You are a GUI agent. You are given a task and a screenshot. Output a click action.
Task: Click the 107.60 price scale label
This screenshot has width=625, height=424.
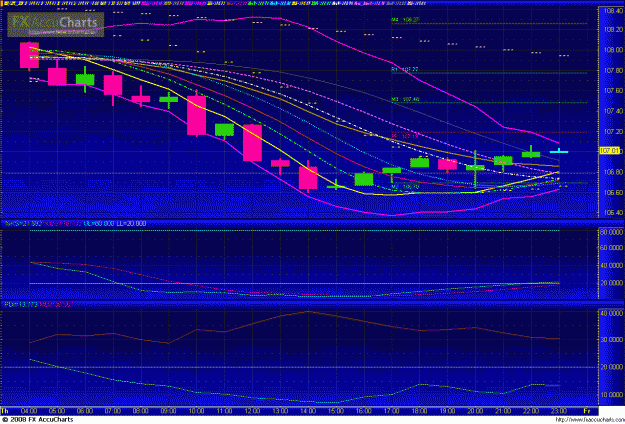pos(613,91)
